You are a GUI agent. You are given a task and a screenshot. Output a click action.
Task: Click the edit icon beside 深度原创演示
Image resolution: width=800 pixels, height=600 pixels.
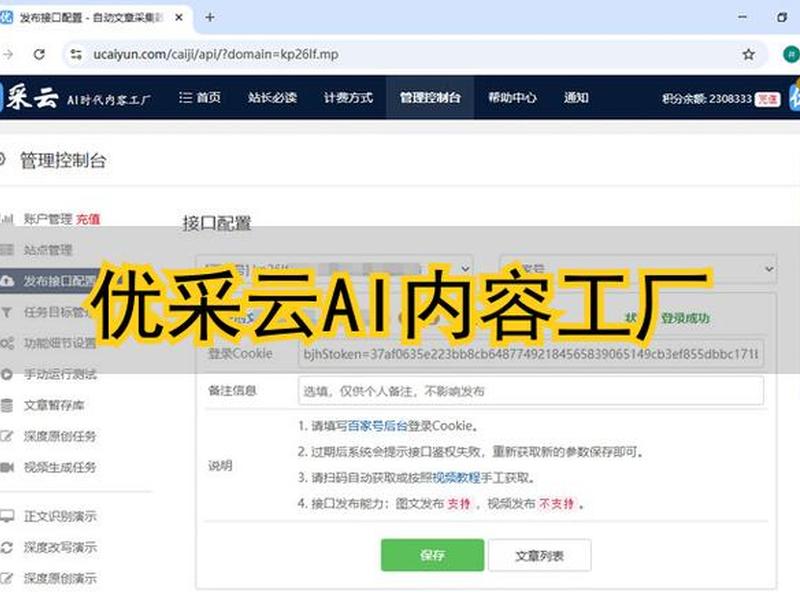click(7, 579)
